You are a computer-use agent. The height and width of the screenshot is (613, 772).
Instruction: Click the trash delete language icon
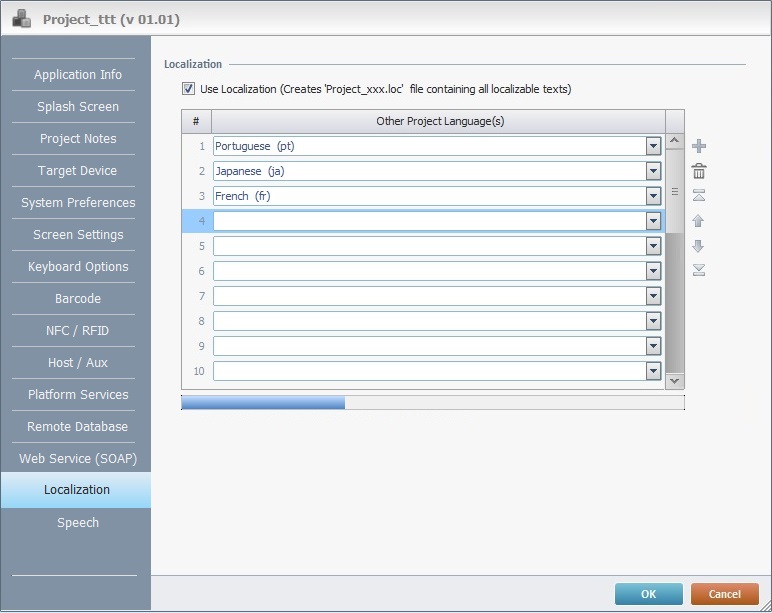tap(699, 171)
